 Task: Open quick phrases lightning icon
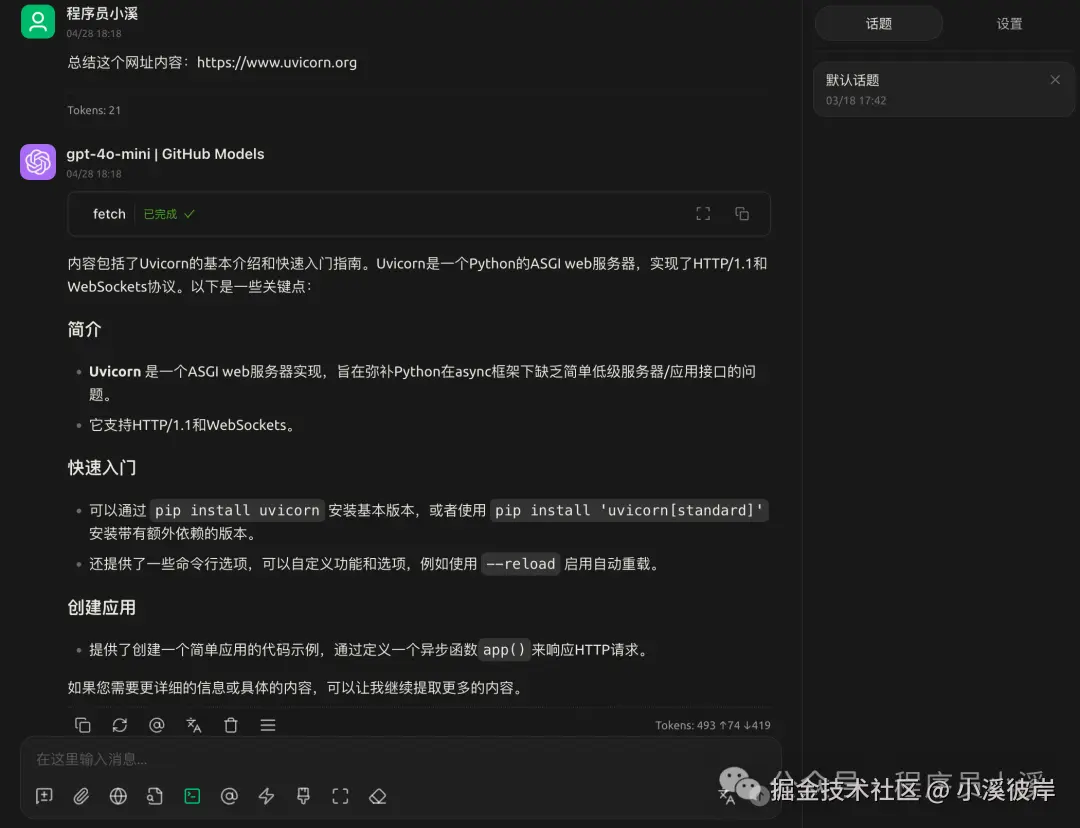267,796
